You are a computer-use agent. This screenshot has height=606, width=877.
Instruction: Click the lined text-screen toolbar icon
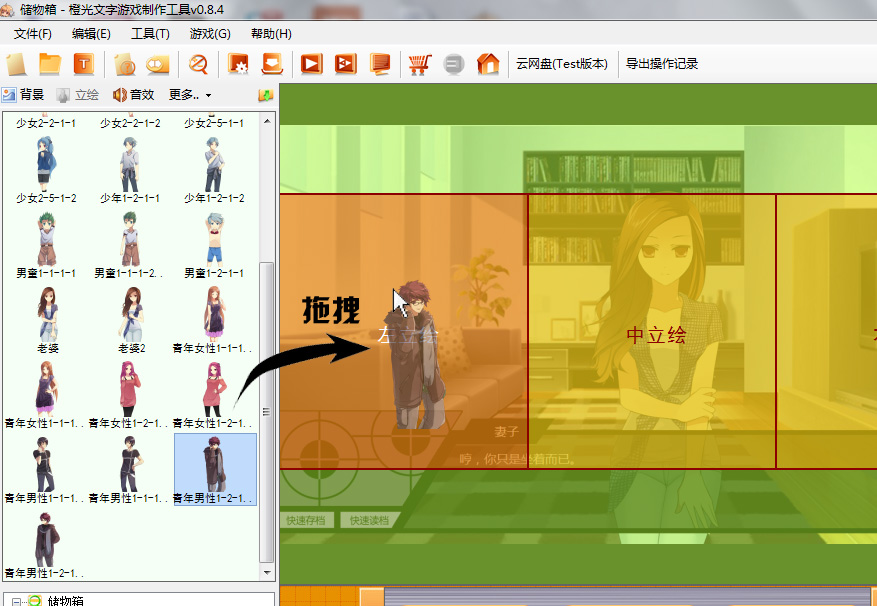pyautogui.click(x=380, y=64)
